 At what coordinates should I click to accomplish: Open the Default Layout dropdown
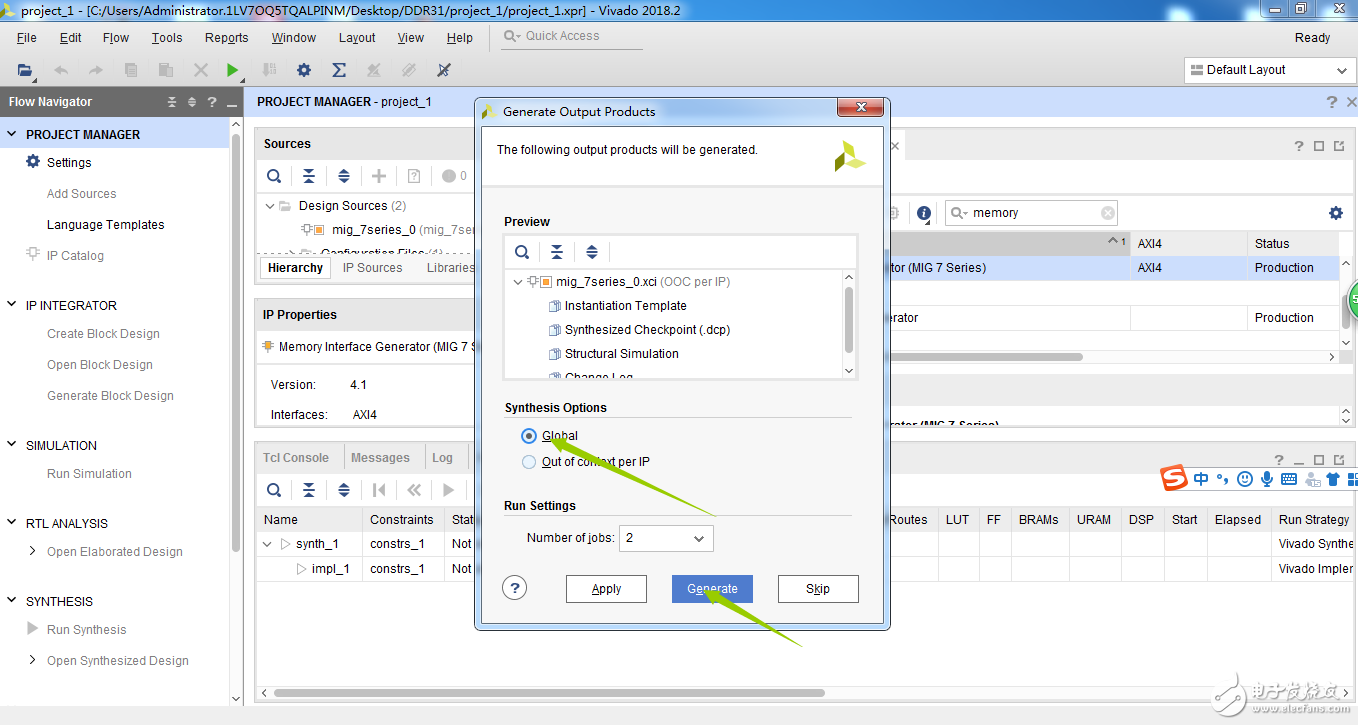pyautogui.click(x=1269, y=70)
